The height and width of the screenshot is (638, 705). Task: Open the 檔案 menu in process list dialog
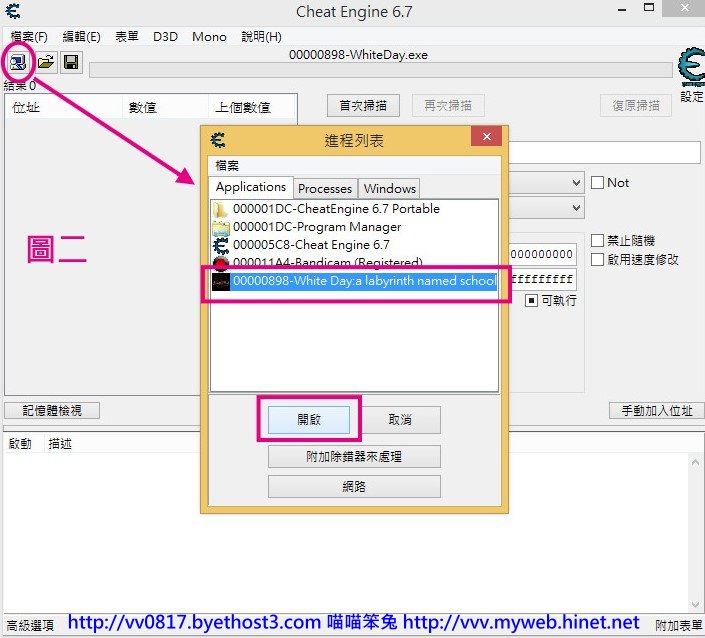pyautogui.click(x=227, y=166)
